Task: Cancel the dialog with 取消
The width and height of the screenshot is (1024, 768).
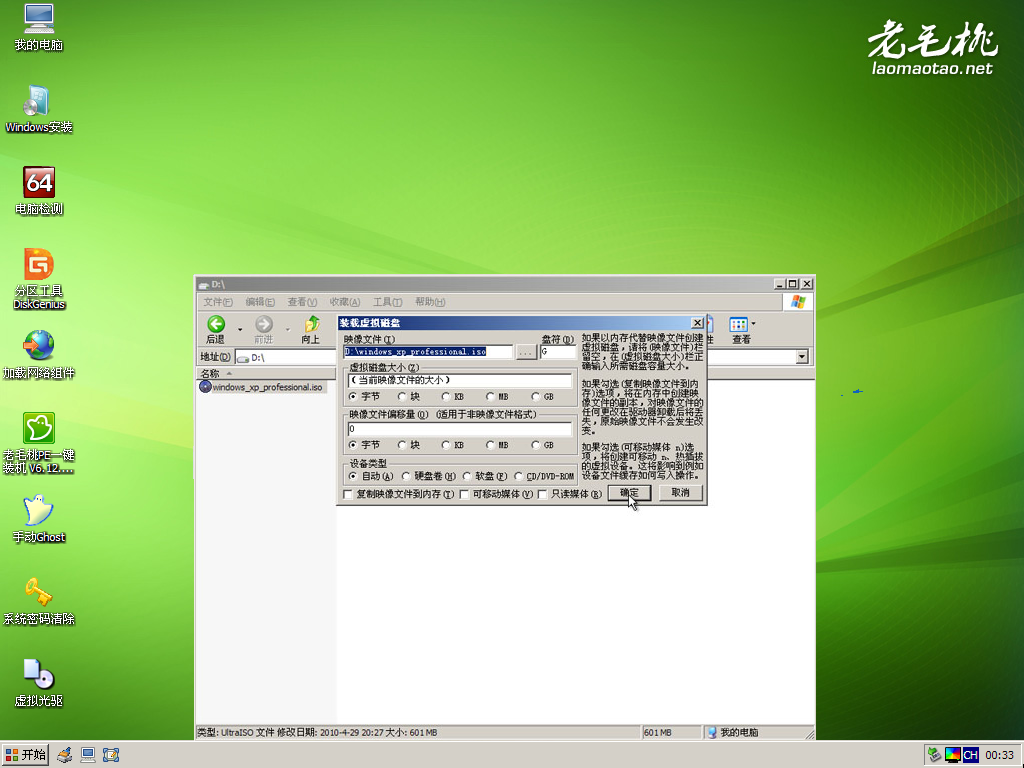Action: point(680,493)
